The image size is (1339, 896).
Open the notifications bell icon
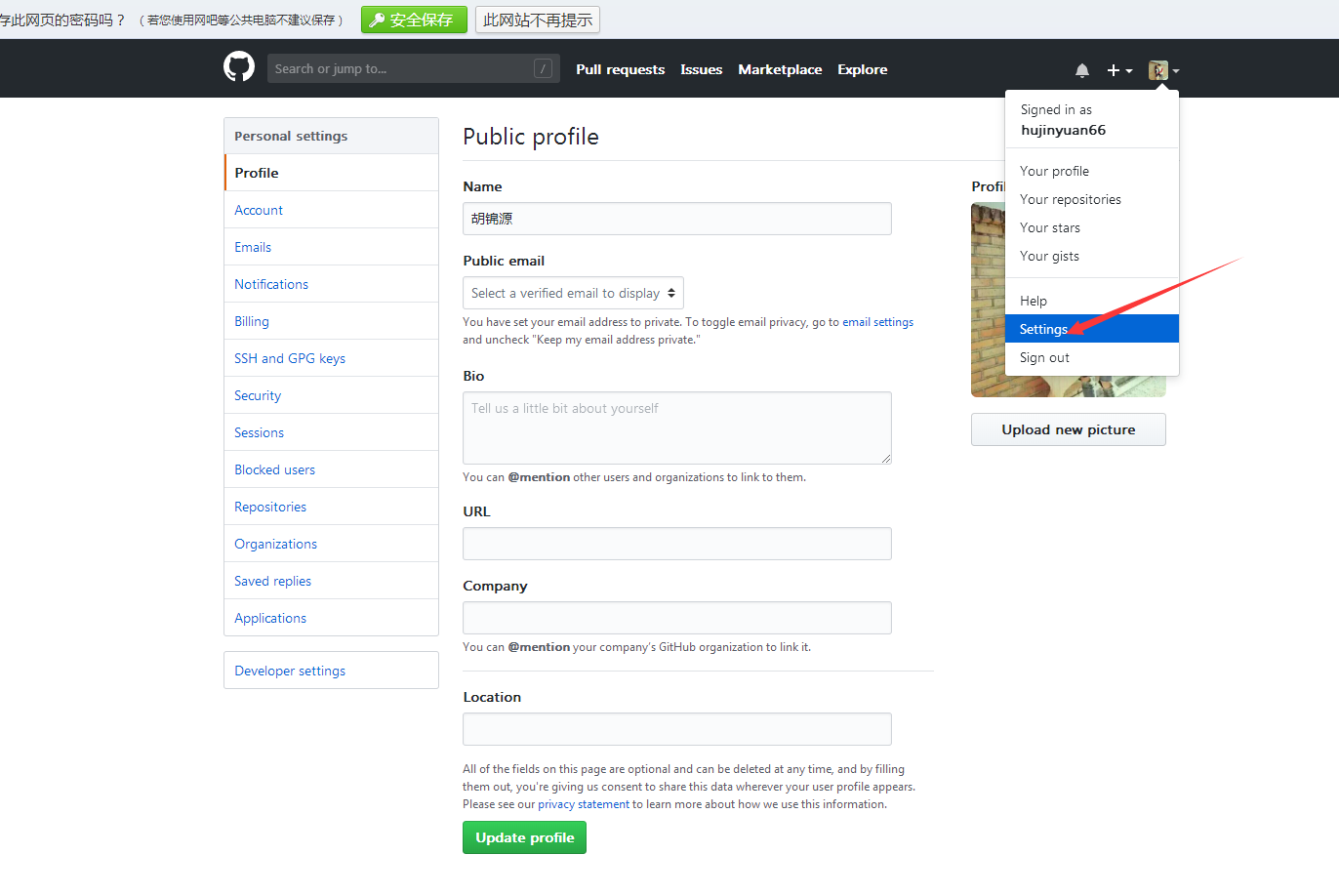(1082, 70)
